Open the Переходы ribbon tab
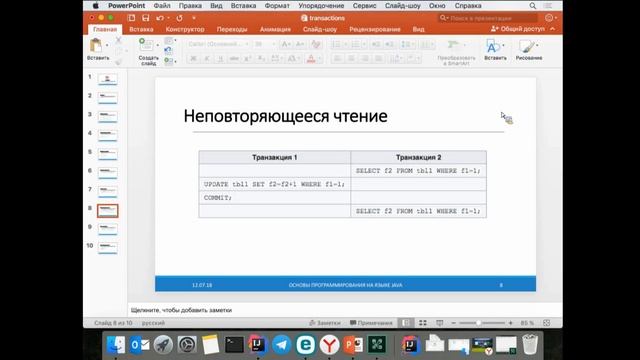The width and height of the screenshot is (640, 360). (x=232, y=29)
